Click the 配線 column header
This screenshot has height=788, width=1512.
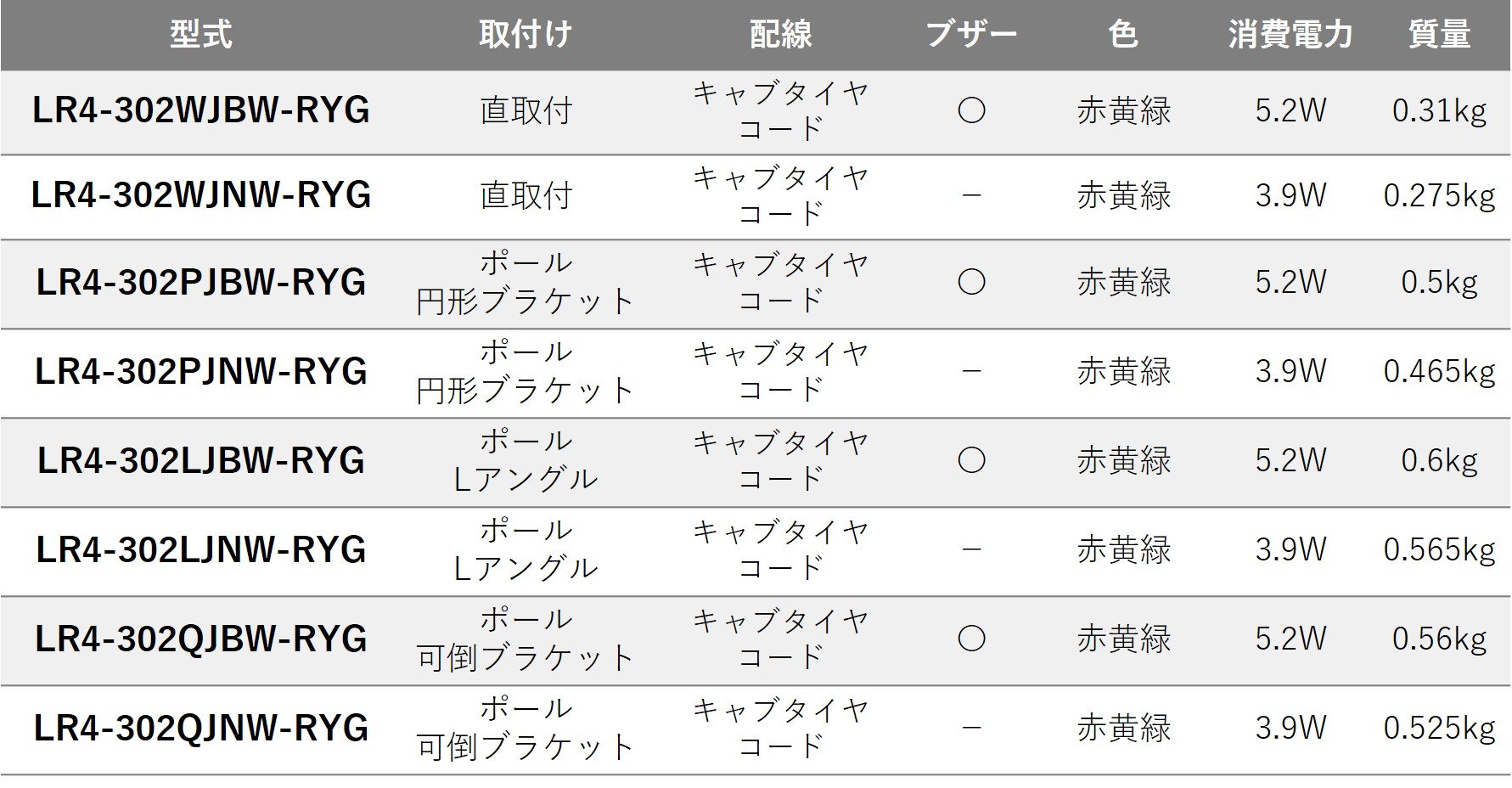pyautogui.click(x=781, y=35)
